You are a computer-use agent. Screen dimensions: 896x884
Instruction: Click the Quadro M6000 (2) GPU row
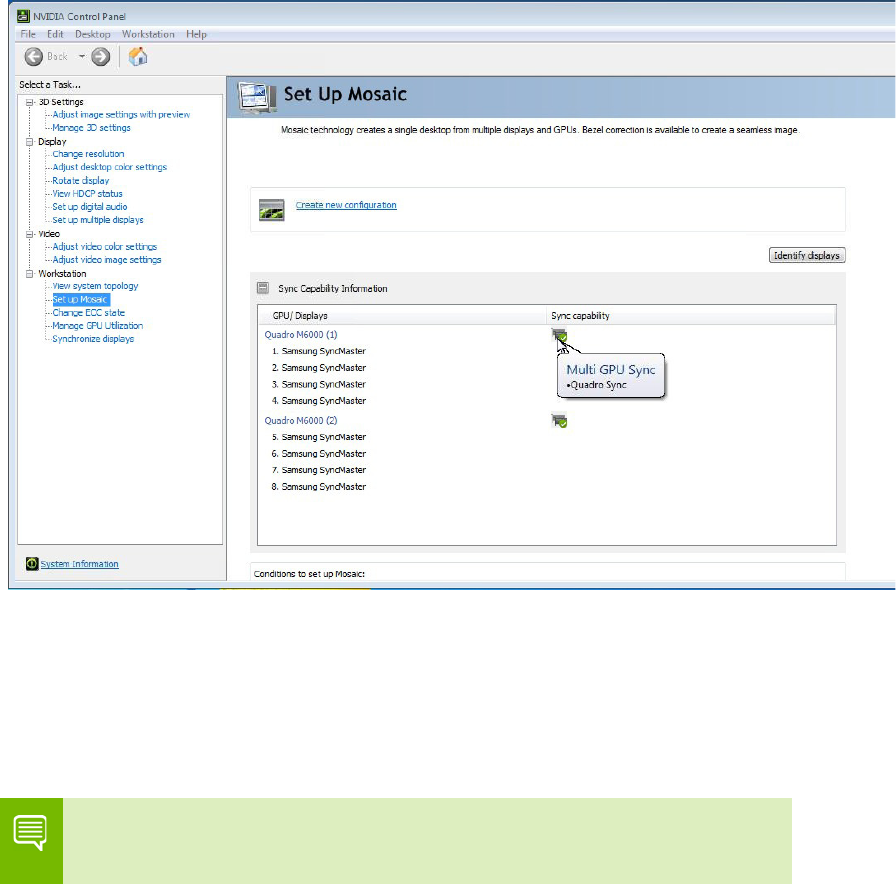301,421
